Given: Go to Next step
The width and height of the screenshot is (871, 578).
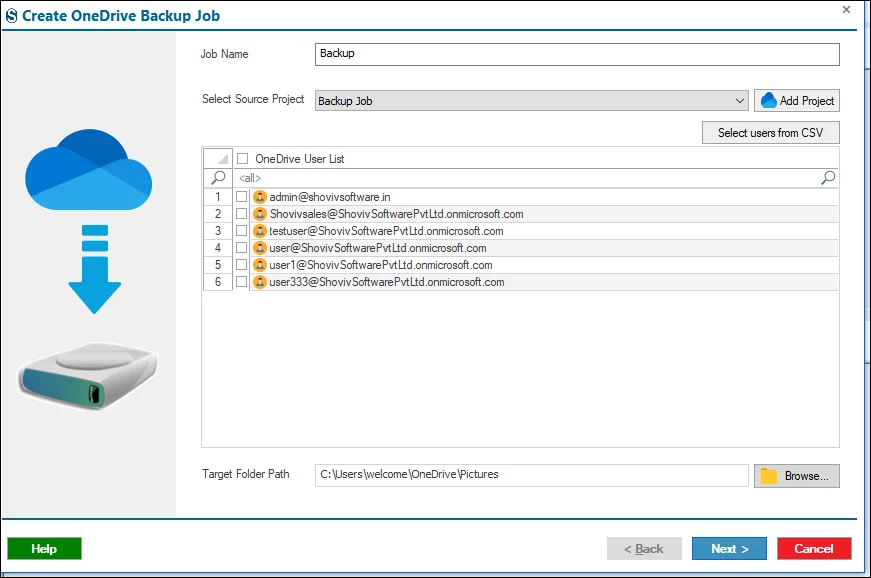Looking at the screenshot, I should click(729, 549).
